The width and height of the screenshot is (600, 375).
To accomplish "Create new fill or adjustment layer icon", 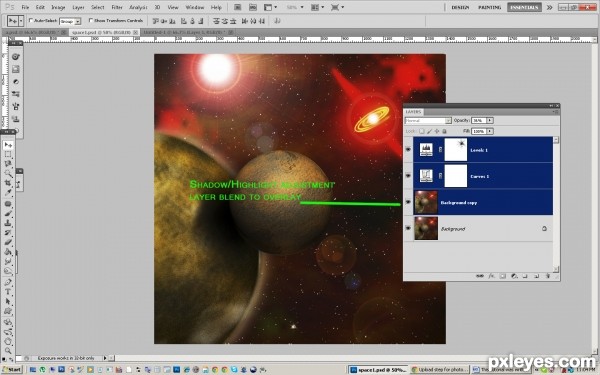I will (x=514, y=276).
